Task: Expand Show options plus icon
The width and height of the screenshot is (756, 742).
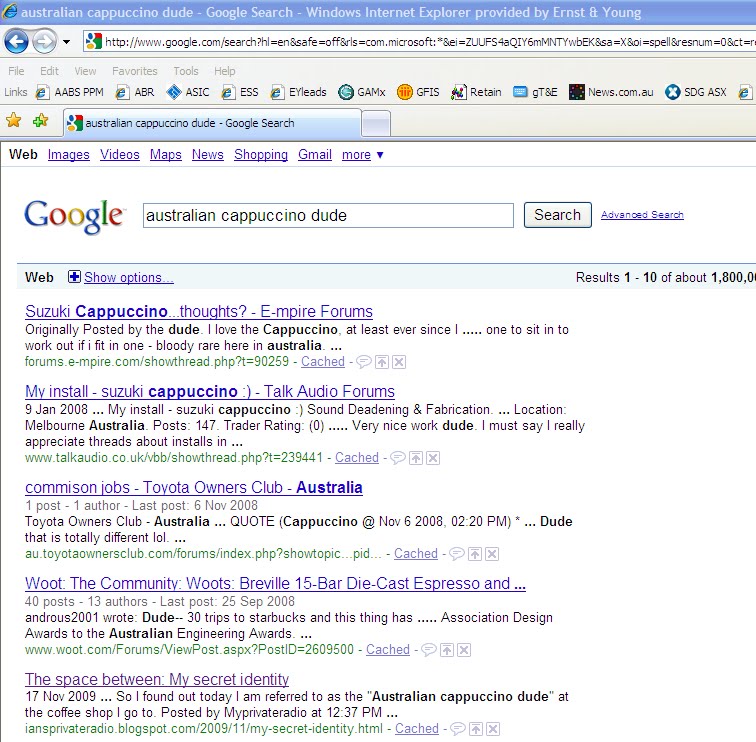Action: (74, 277)
